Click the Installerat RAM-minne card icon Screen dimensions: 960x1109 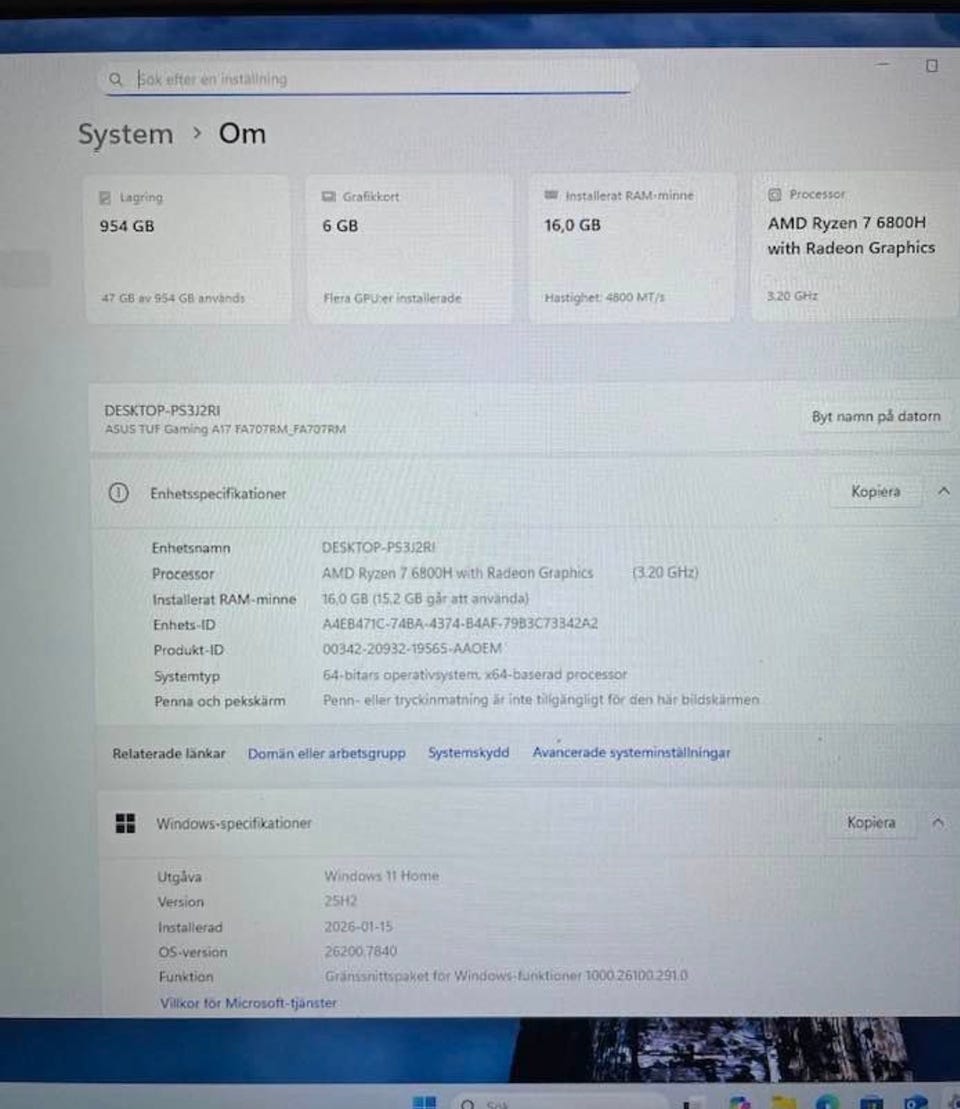point(551,194)
